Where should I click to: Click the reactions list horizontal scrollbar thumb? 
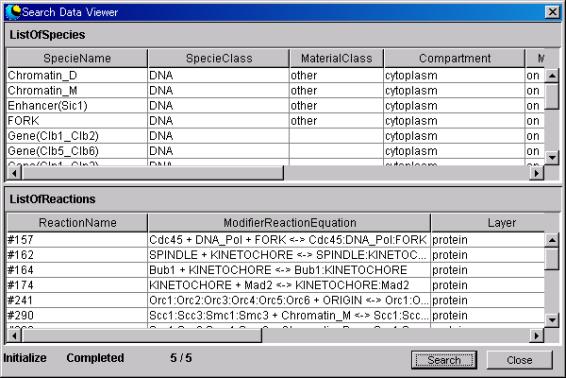click(x=142, y=336)
